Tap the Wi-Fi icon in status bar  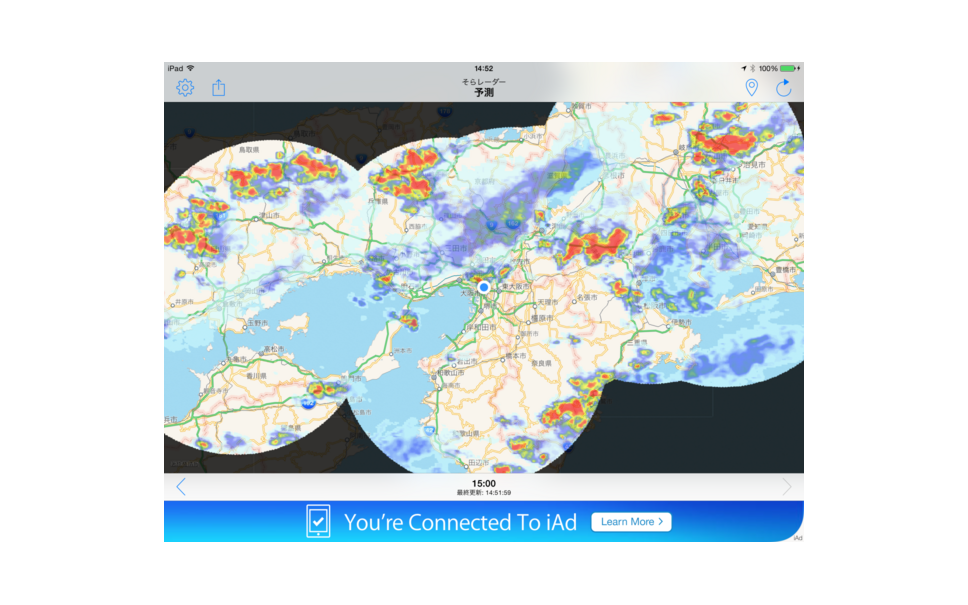[x=190, y=68]
